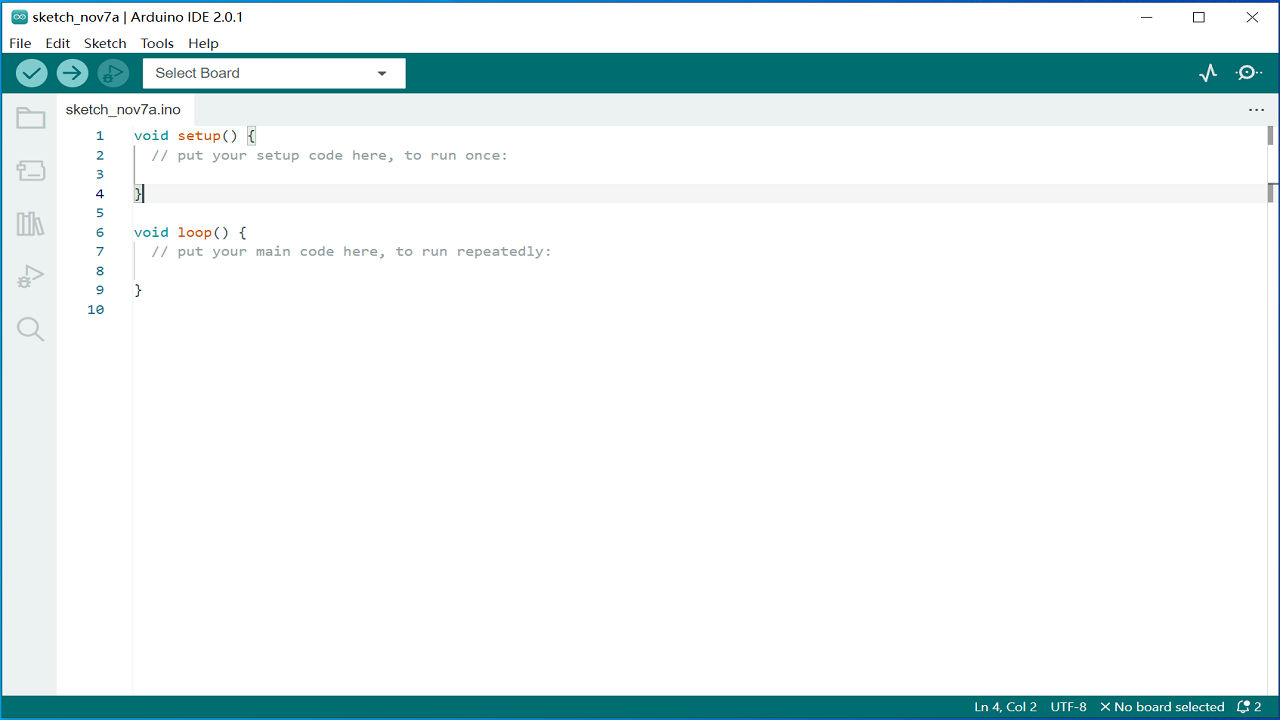
Task: Click the 'void loop() {' code line
Action: click(190, 232)
